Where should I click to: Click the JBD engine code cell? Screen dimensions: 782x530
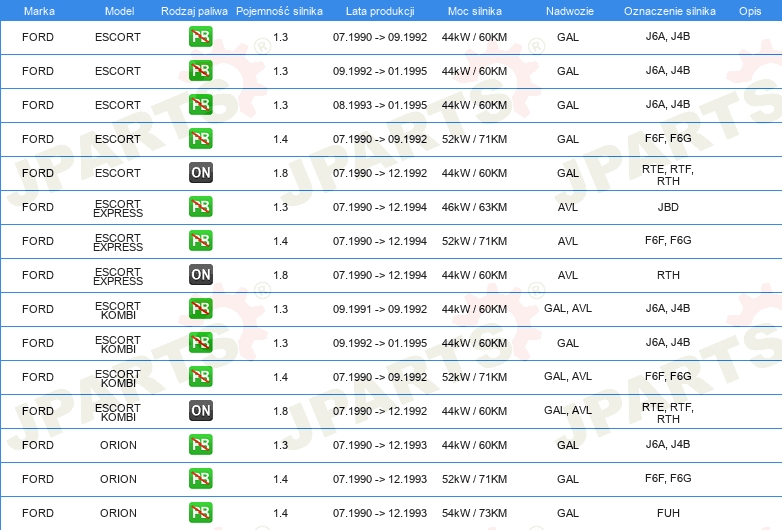pyautogui.click(x=668, y=207)
